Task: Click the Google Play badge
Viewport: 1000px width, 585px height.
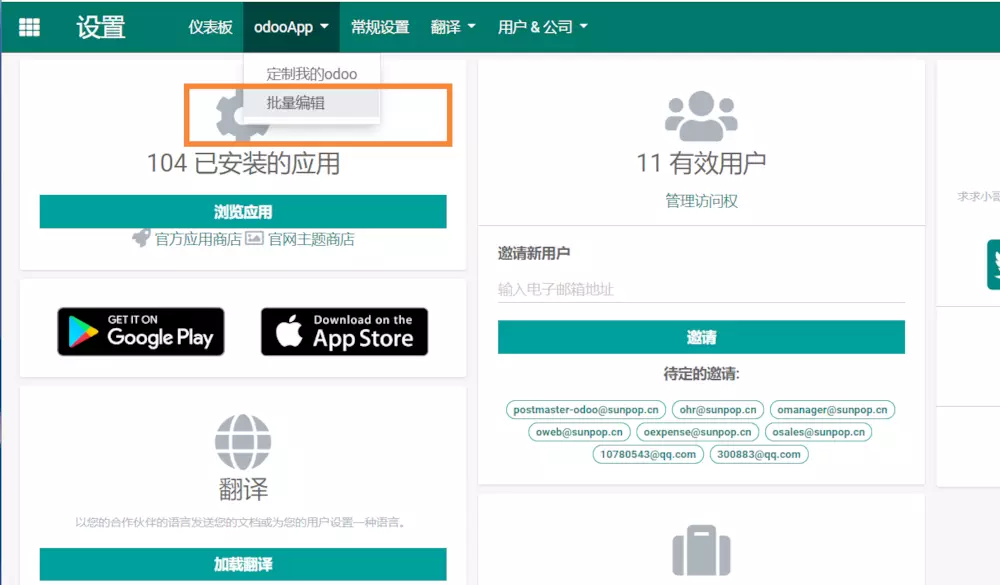Action: [x=141, y=332]
